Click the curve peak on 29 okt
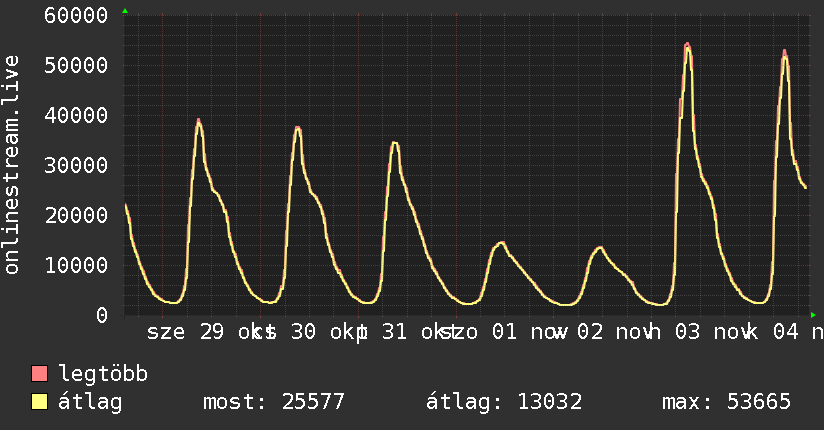 point(199,121)
